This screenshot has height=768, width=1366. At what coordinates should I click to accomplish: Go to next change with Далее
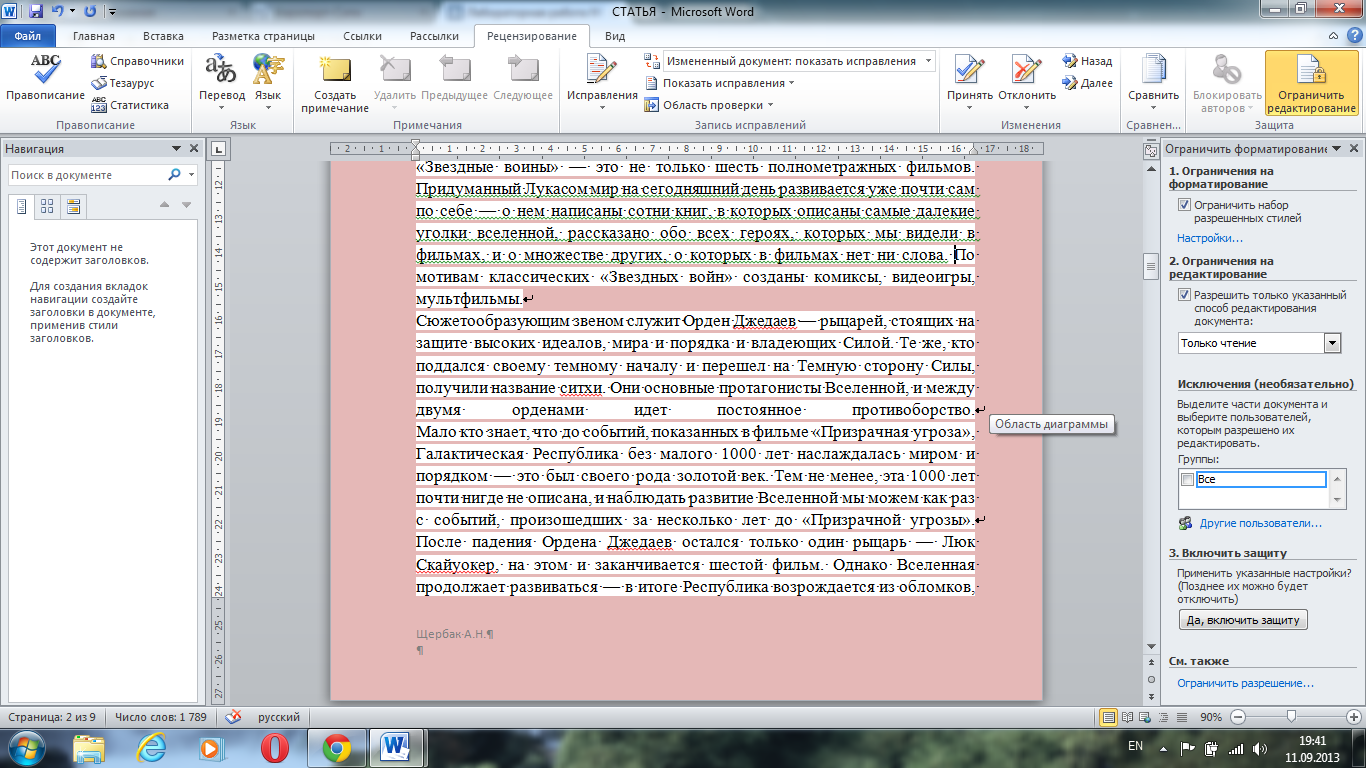[1087, 83]
